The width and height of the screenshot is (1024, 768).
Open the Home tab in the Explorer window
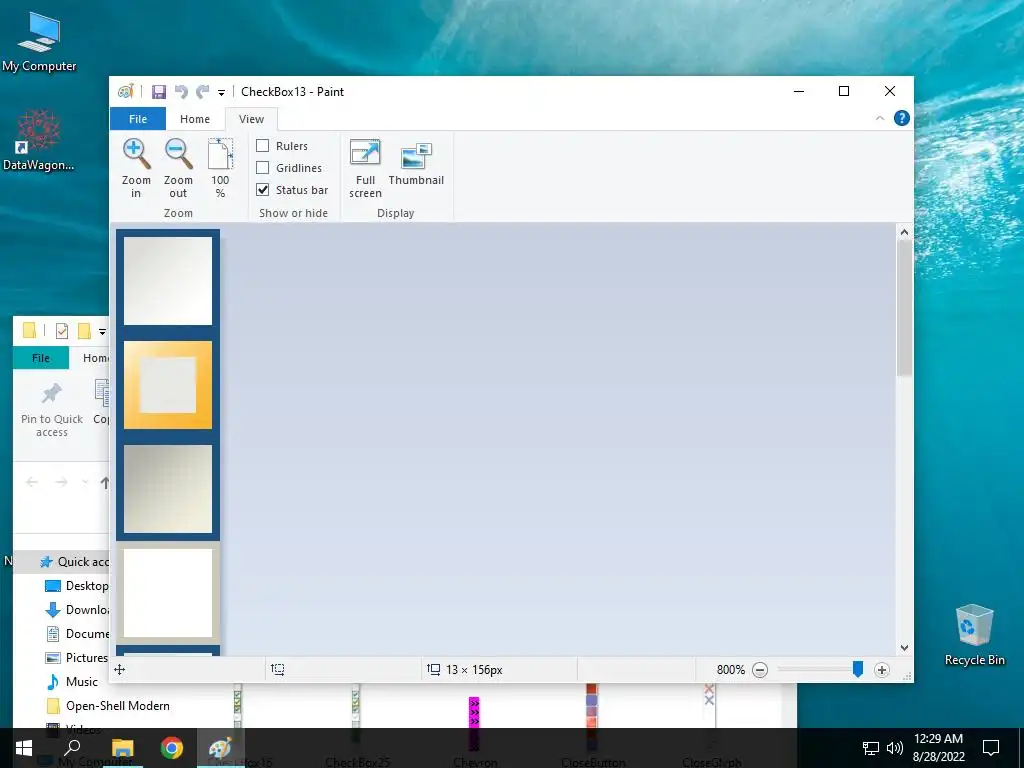pyautogui.click(x=95, y=358)
